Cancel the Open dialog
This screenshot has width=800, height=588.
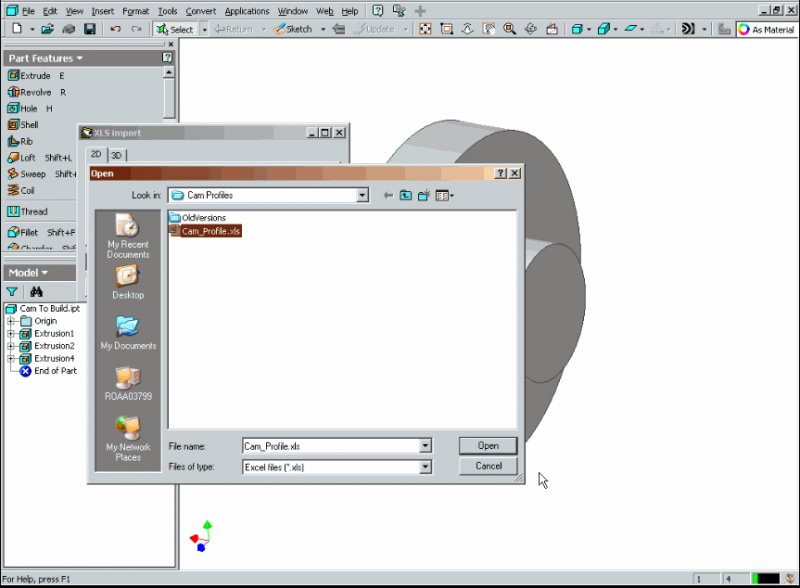click(x=488, y=466)
